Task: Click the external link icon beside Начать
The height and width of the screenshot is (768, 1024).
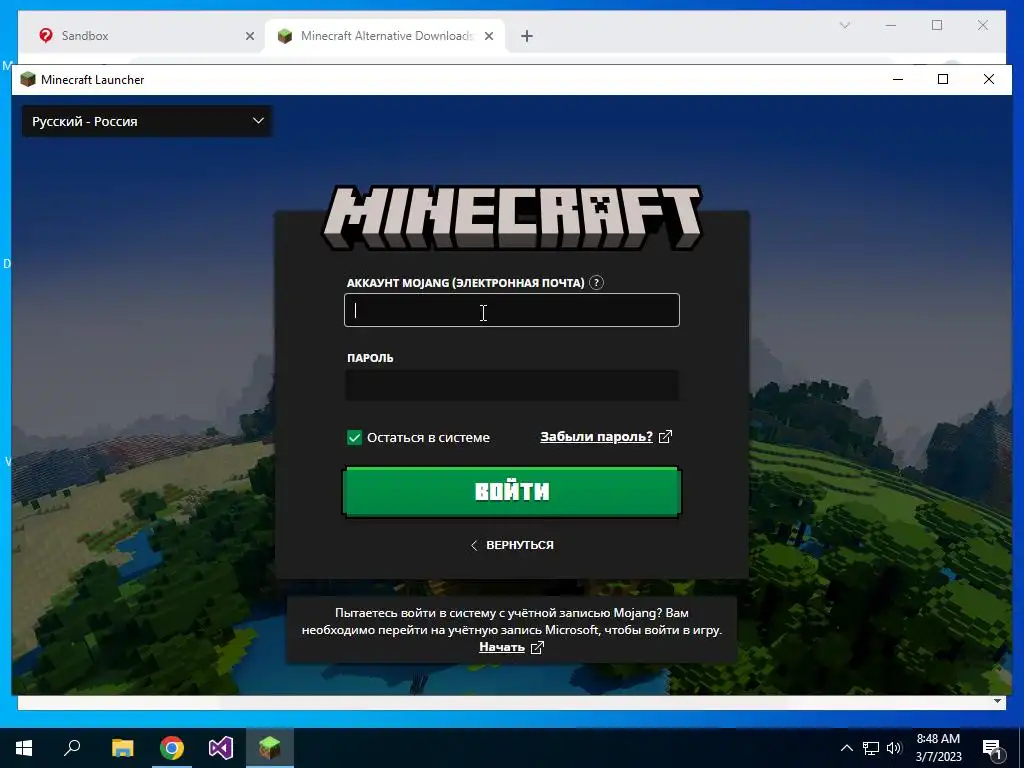Action: 537,647
